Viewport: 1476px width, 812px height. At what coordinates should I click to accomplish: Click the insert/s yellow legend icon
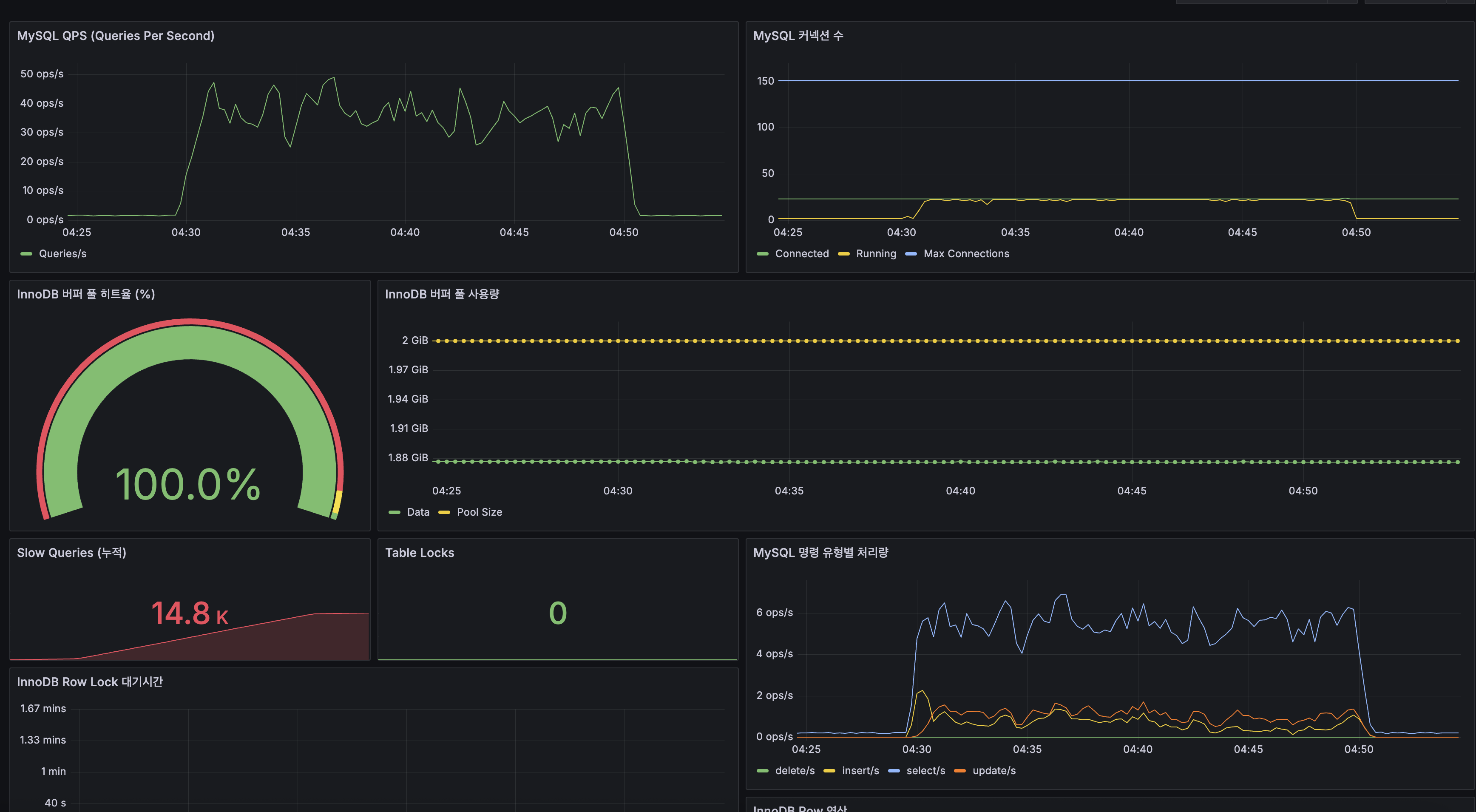[x=829, y=771]
